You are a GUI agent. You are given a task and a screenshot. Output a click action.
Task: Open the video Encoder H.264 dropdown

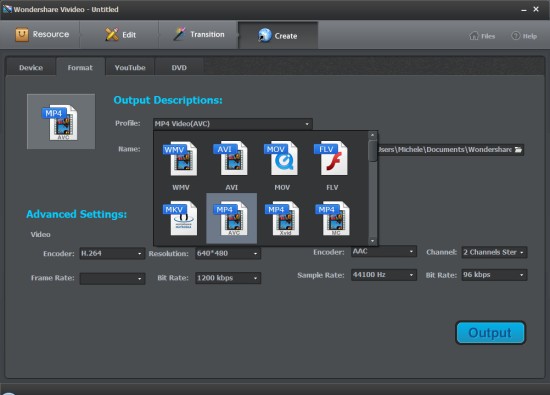112,253
